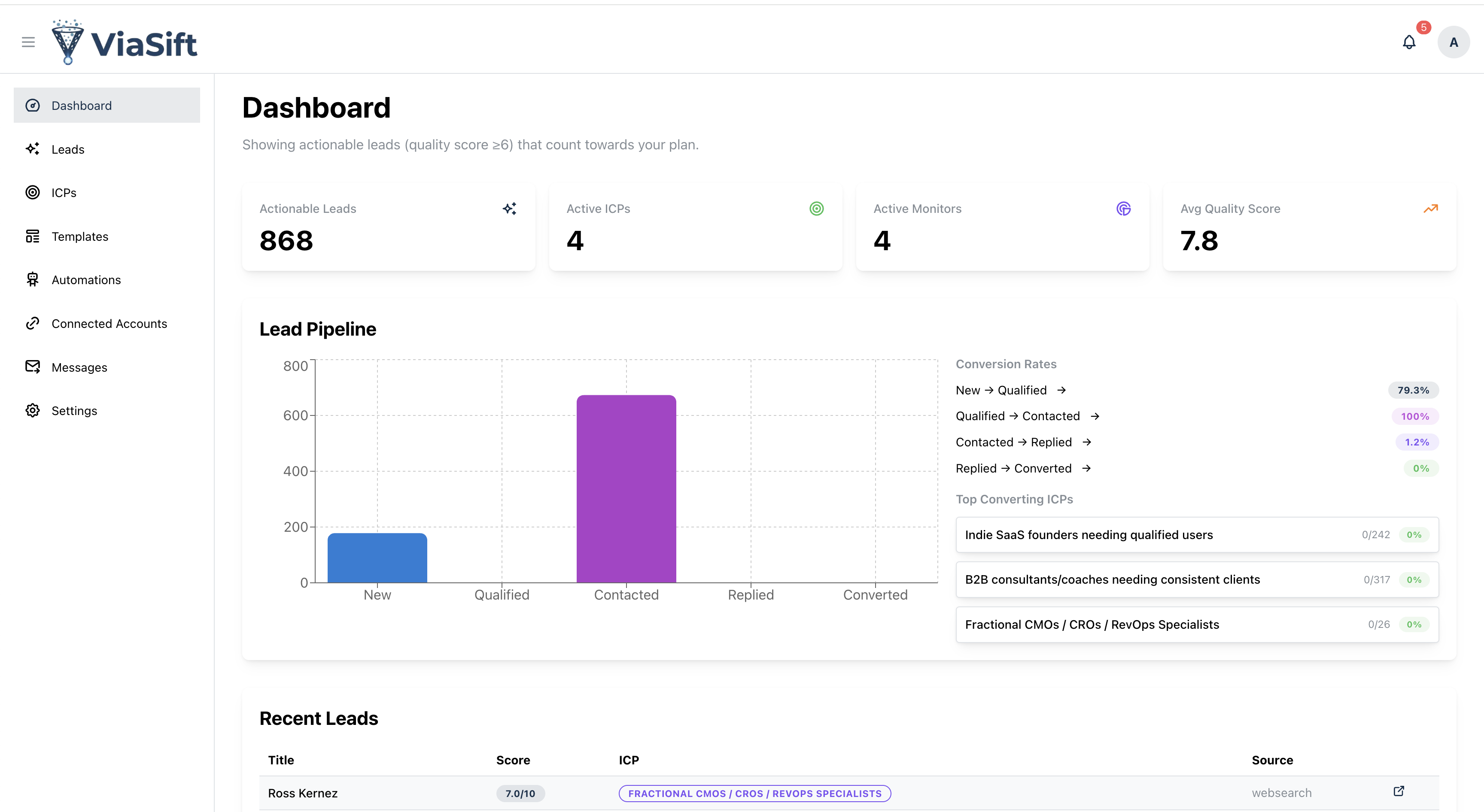Open the user avatar A menu

pyautogui.click(x=1454, y=42)
